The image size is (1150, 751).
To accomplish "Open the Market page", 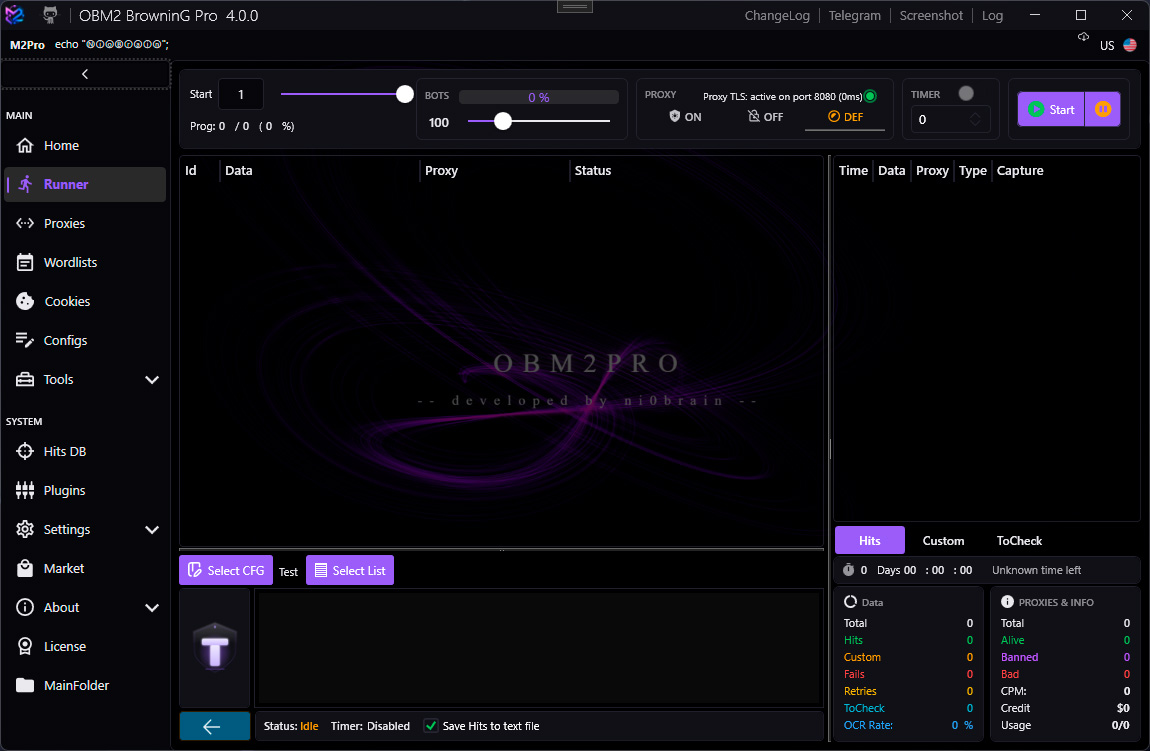I will point(84,568).
